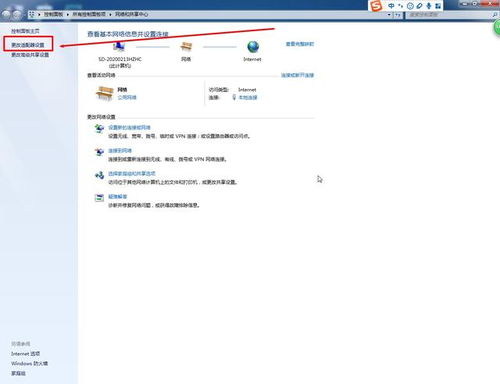Screen dimensions: 500x384
Task: Expand the arrow before 网络和共享中心 in breadcrumb
Action: click(110, 15)
